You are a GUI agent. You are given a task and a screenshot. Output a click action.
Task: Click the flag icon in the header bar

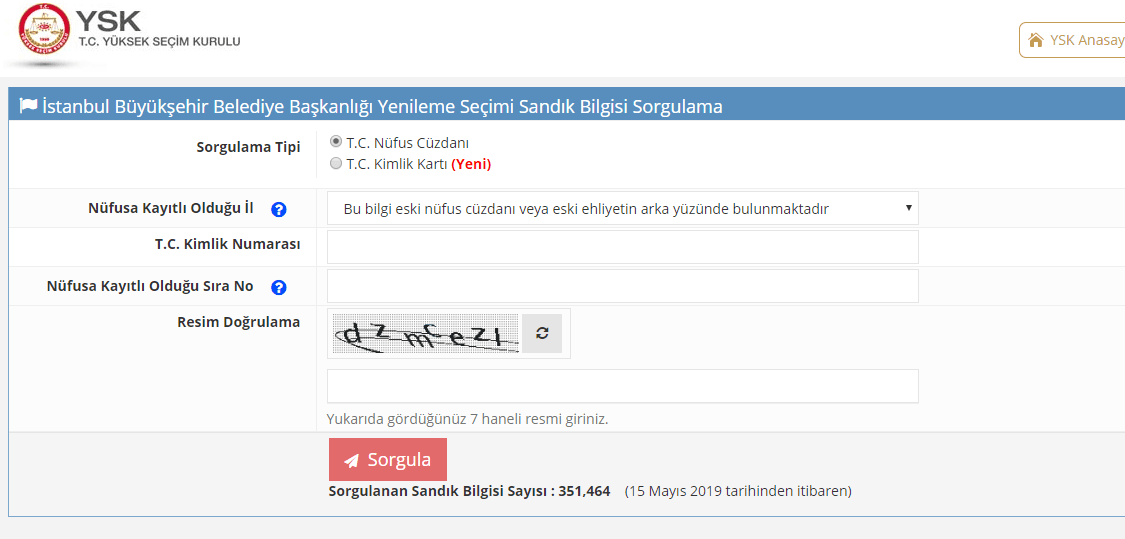click(28, 107)
